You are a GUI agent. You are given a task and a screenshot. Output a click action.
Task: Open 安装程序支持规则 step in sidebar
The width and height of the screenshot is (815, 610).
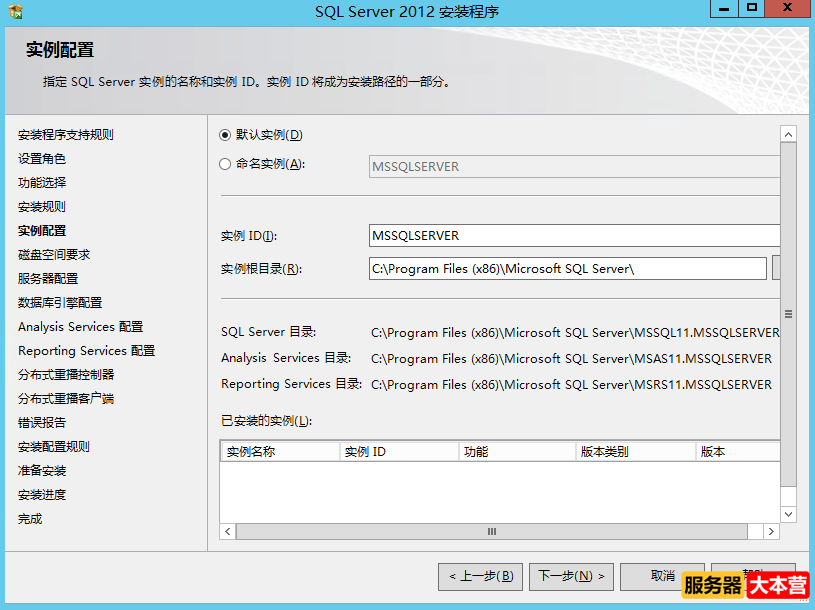tap(66, 135)
